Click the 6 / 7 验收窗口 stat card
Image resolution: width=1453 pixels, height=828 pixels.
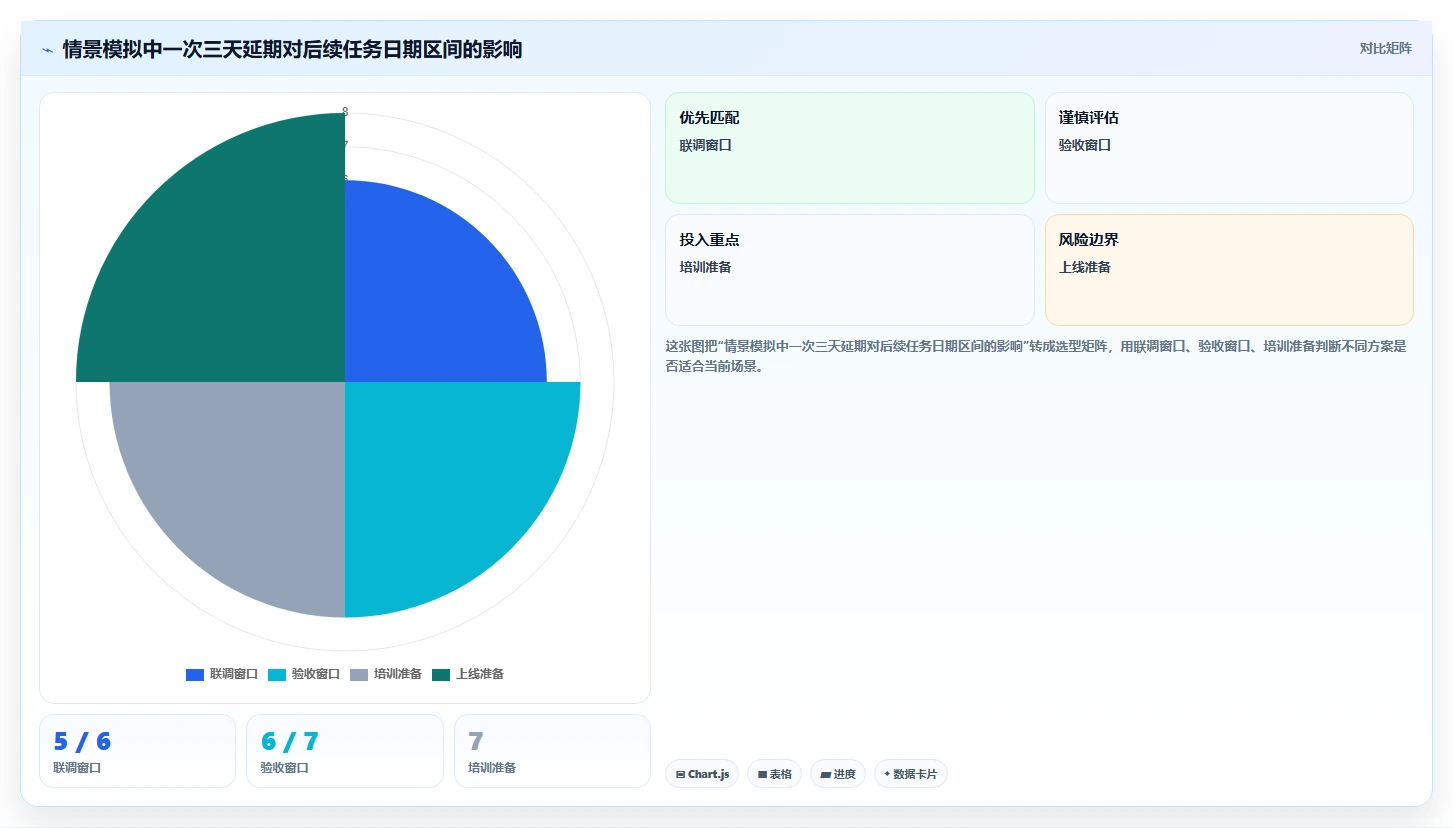[344, 751]
